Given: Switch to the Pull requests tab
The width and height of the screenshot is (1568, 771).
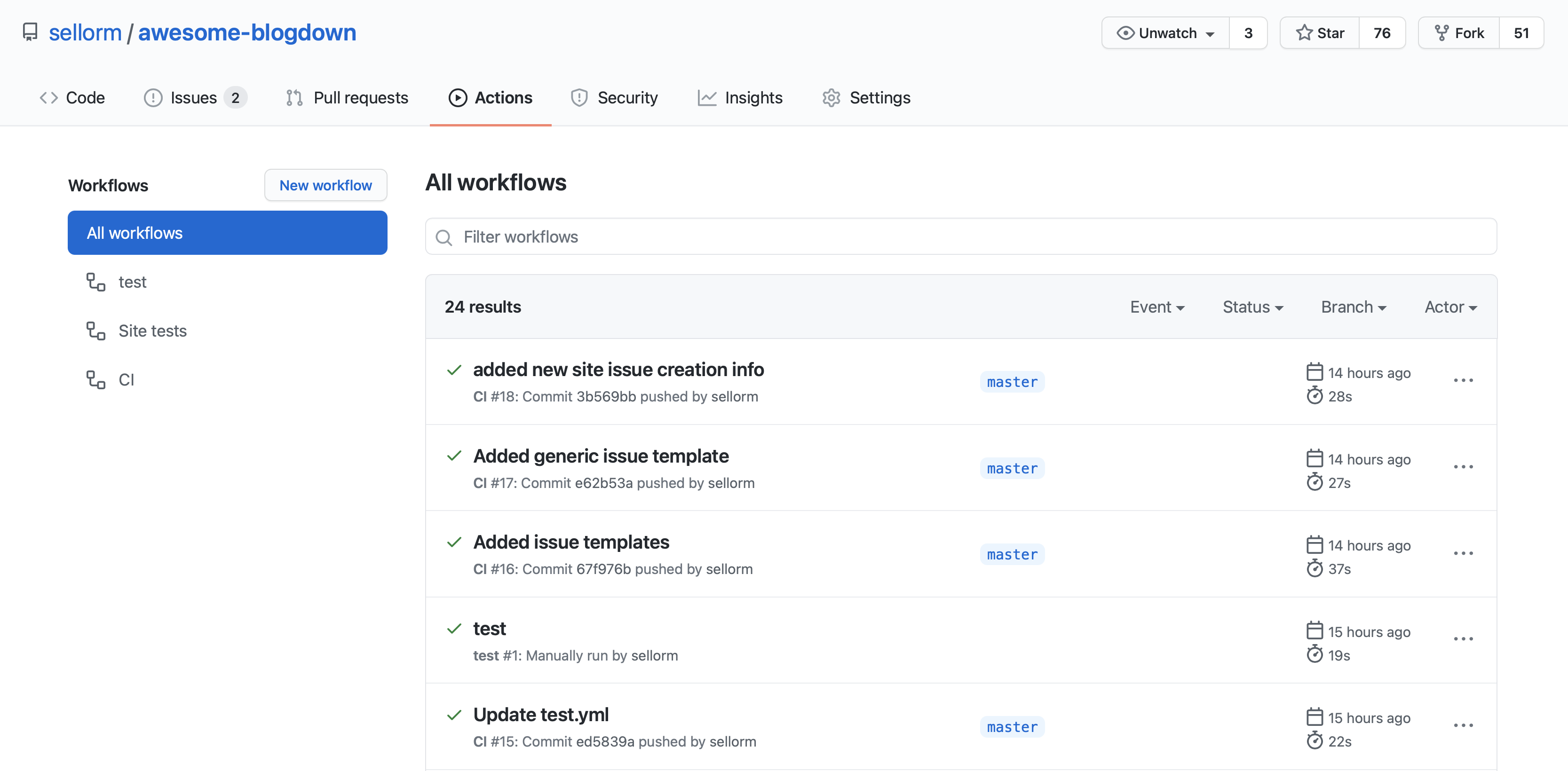Looking at the screenshot, I should pos(347,98).
